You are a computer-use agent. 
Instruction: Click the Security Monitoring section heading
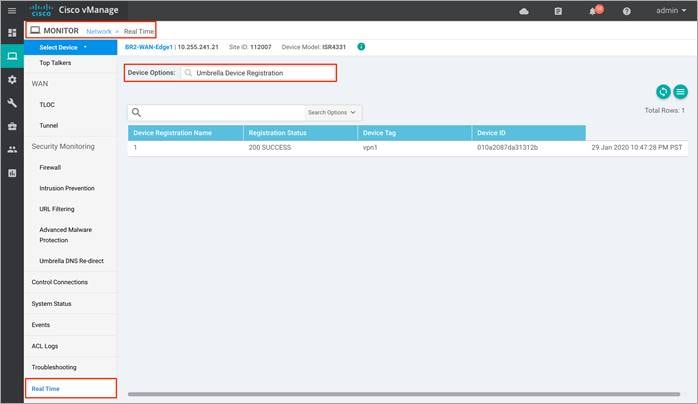pyautogui.click(x=63, y=146)
